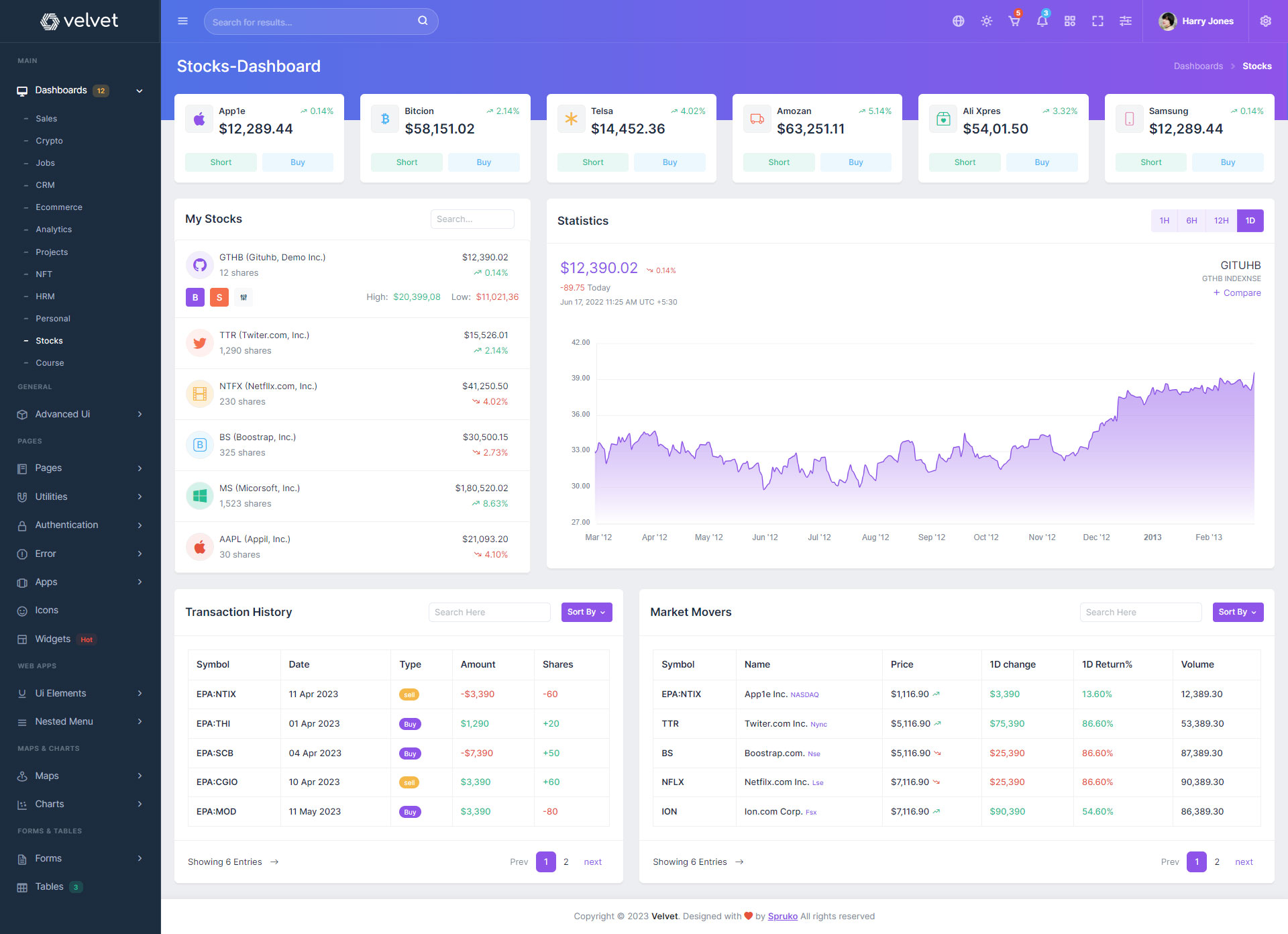Click the search magnifier icon in header
The height and width of the screenshot is (934, 1288).
423,21
